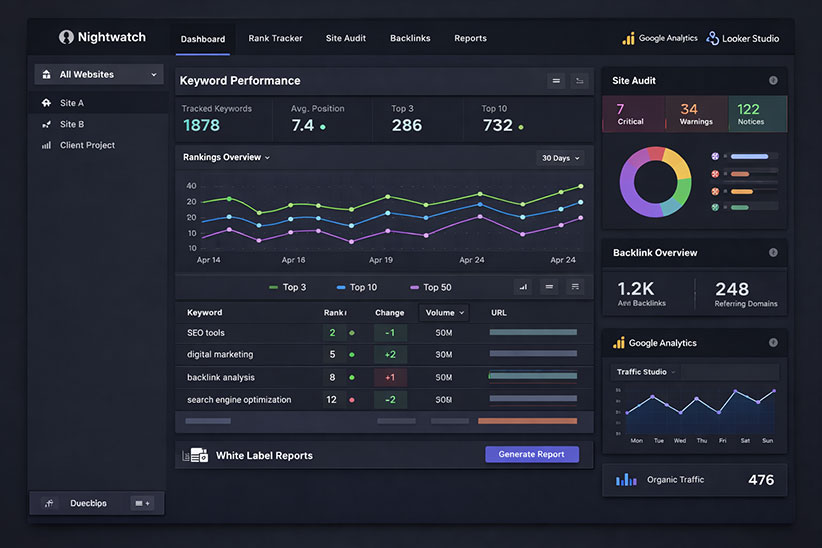Click the Backlink Overview info icon
The height and width of the screenshot is (548, 822).
point(773,252)
